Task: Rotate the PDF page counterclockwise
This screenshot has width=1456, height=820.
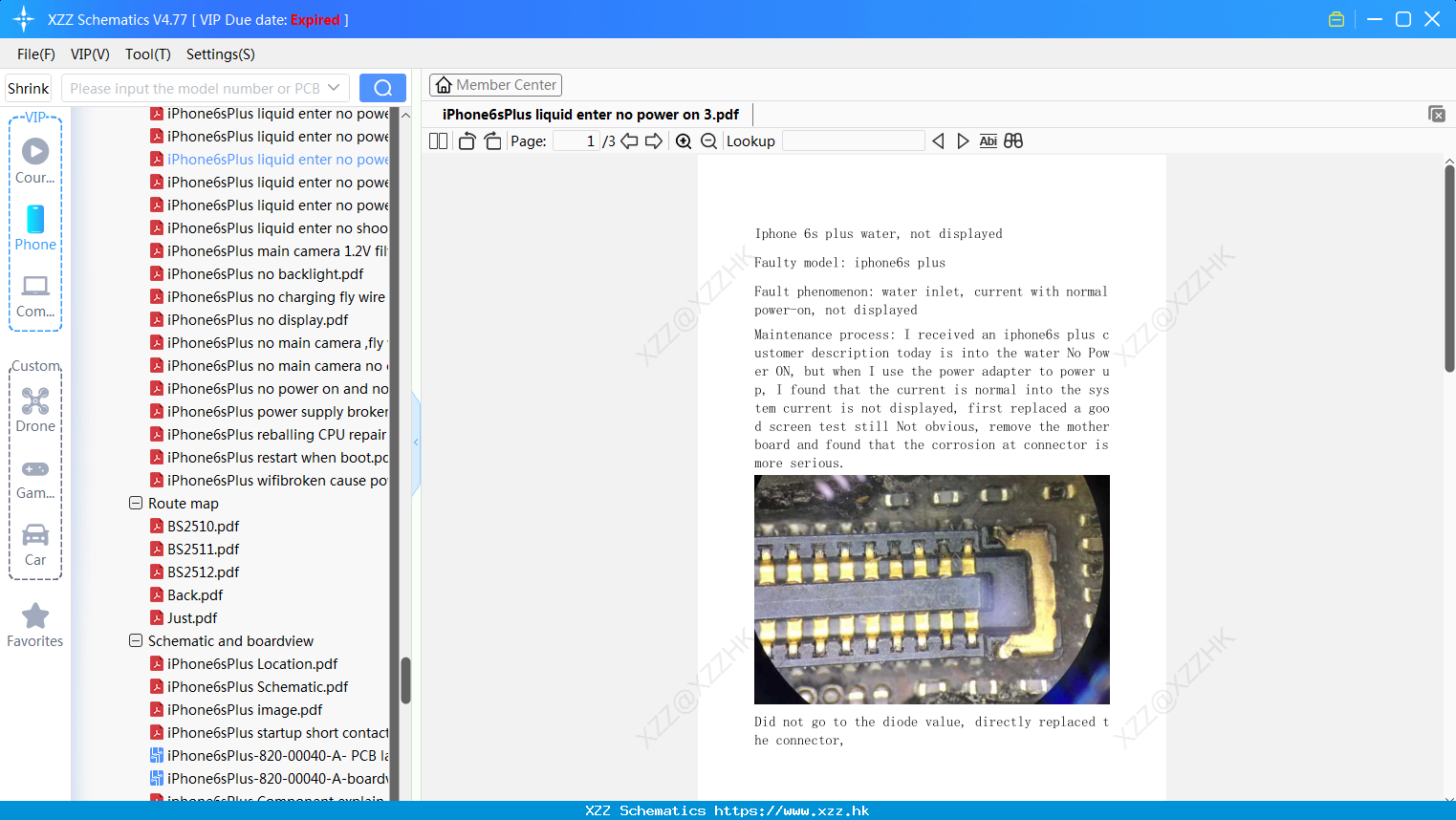Action: point(467,140)
